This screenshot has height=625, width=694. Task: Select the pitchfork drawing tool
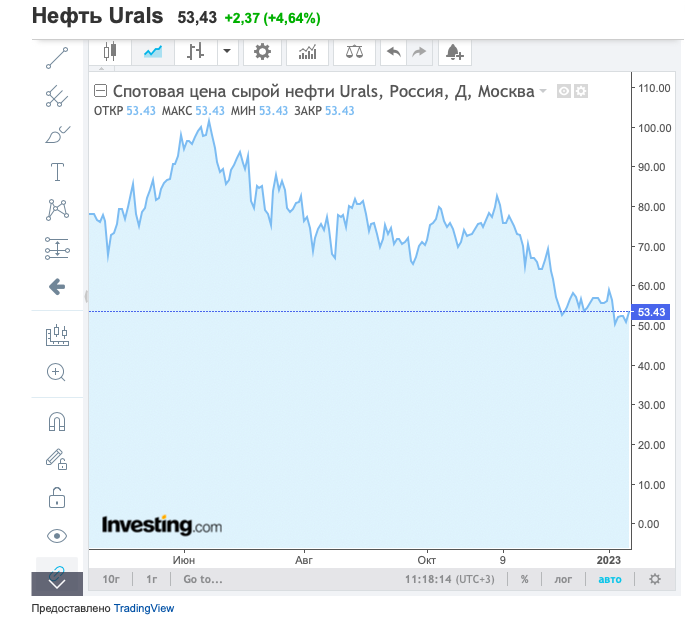click(x=57, y=96)
